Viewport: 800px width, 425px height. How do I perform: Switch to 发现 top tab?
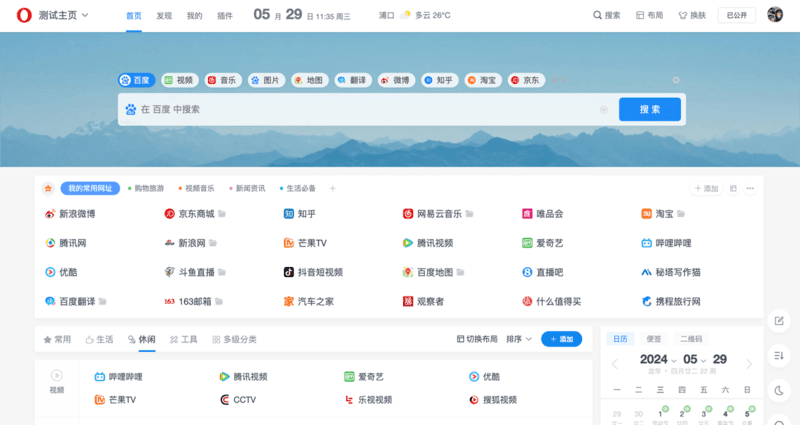[x=164, y=16]
